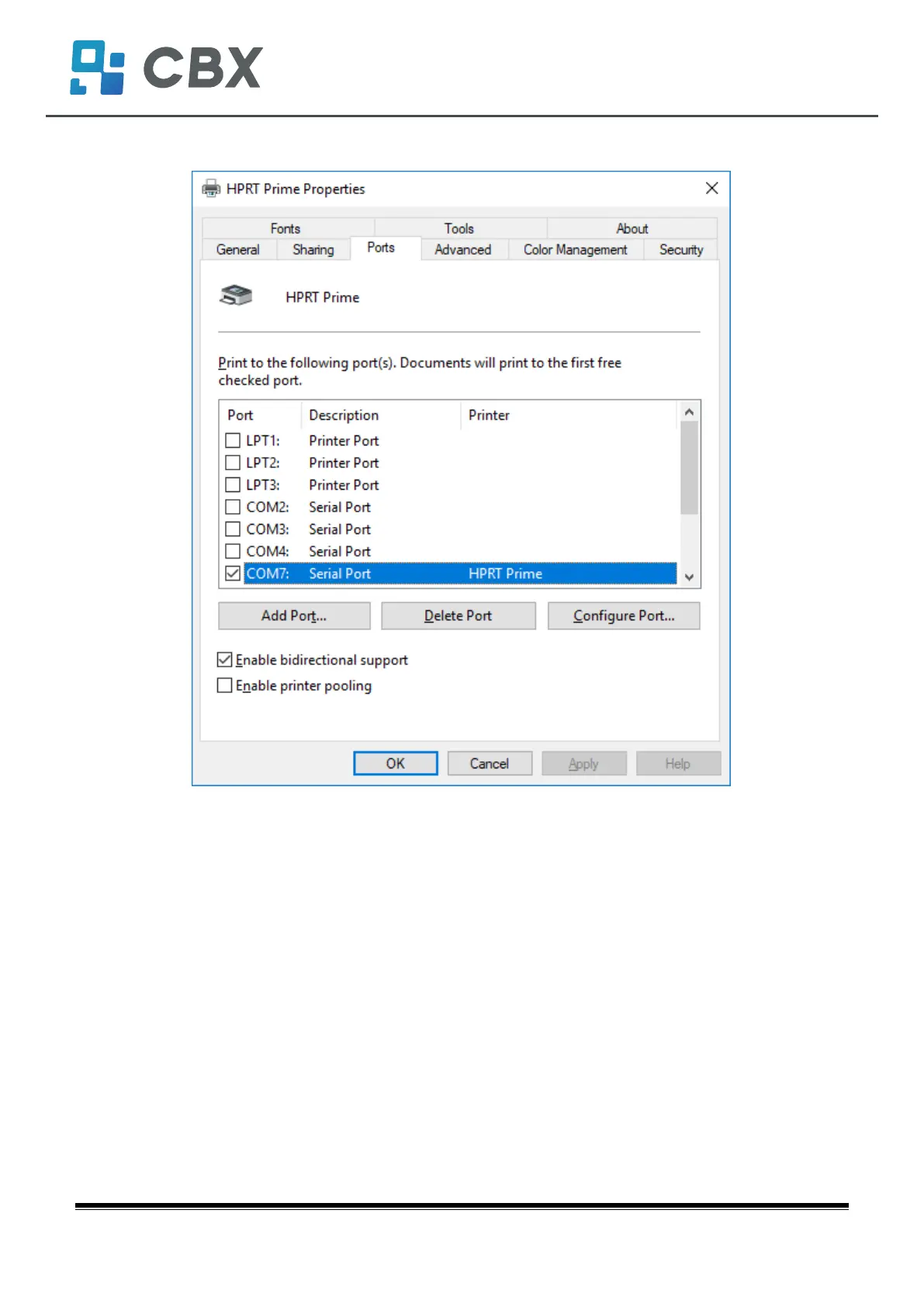
Task: Switch to the General tab
Action: click(x=238, y=249)
